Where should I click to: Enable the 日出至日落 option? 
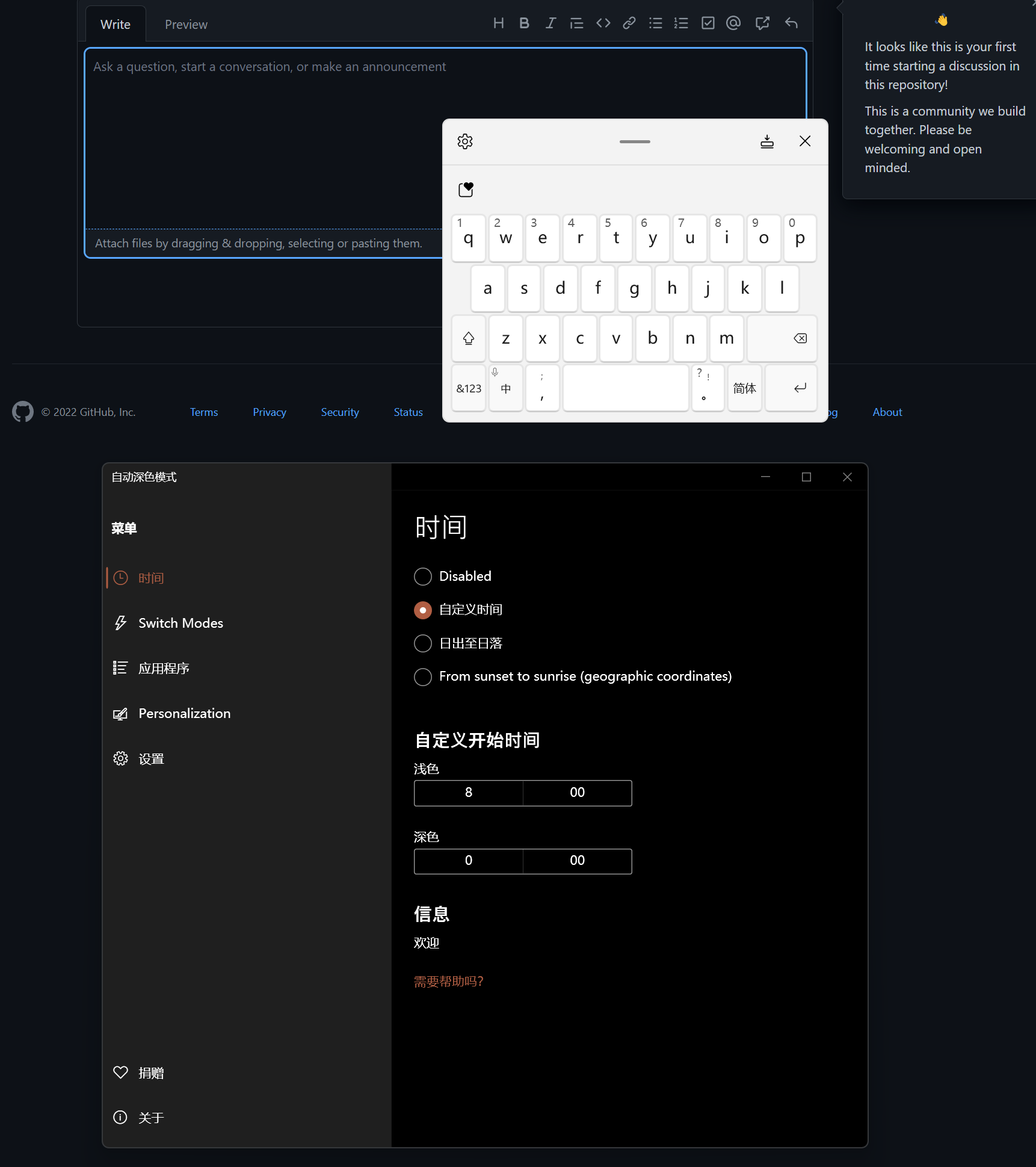[x=422, y=643]
